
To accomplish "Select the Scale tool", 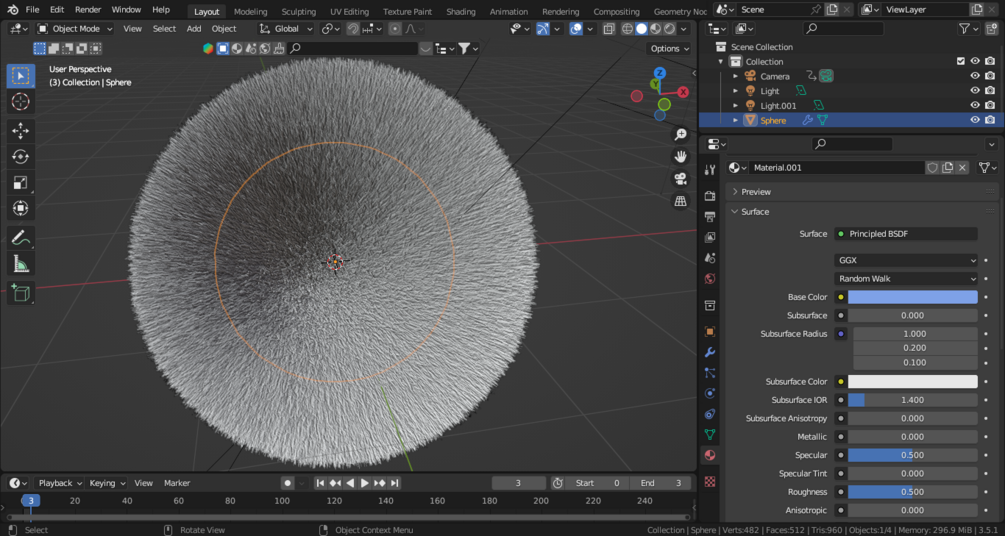I will 21,183.
